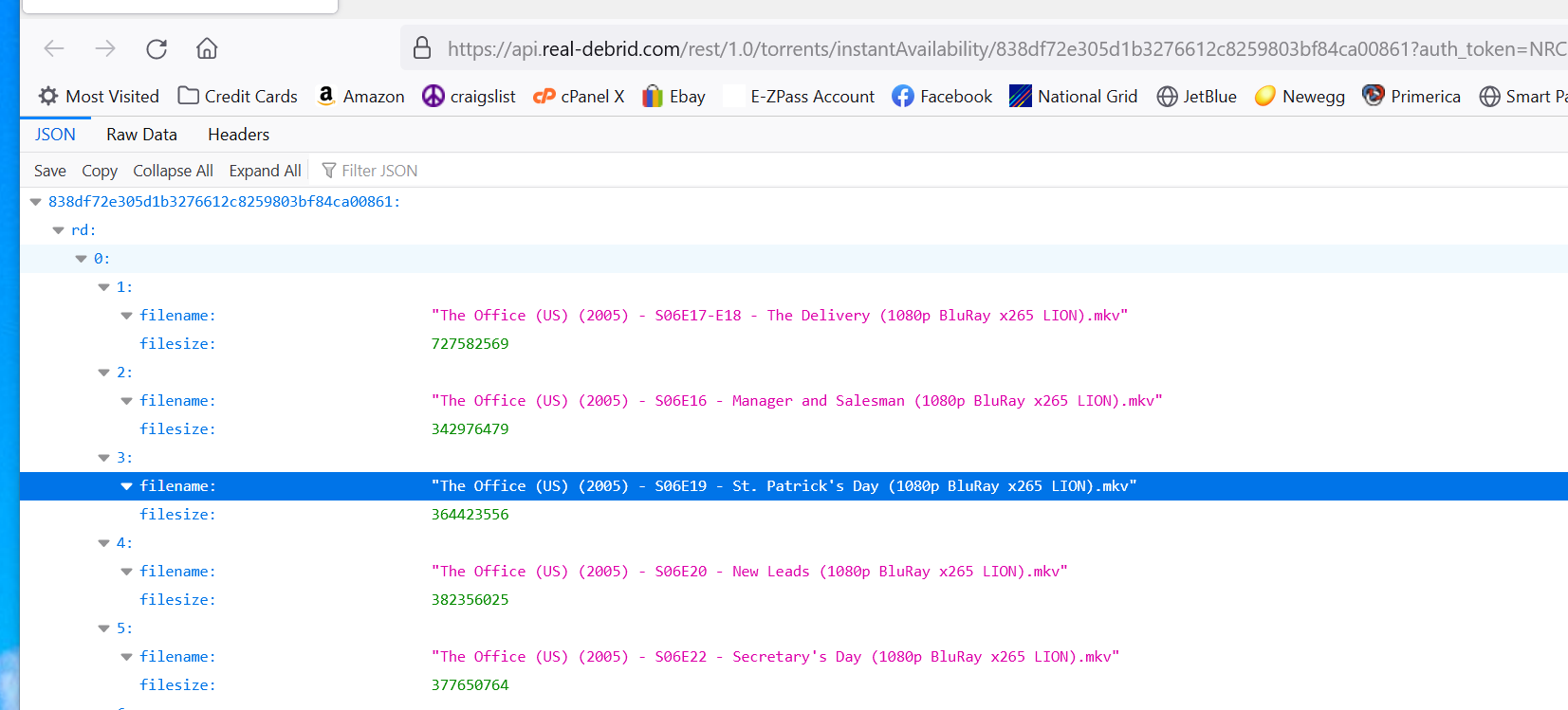1568x710 pixels.
Task: Open the craigslist bookmark
Action: click(469, 96)
